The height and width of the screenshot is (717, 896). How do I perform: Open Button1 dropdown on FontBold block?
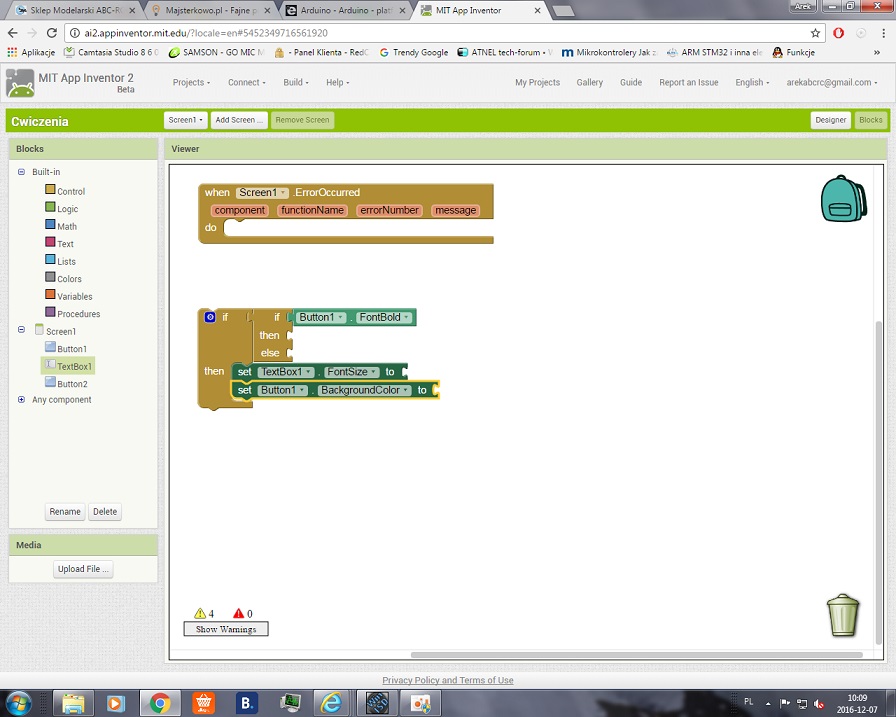click(x=321, y=317)
